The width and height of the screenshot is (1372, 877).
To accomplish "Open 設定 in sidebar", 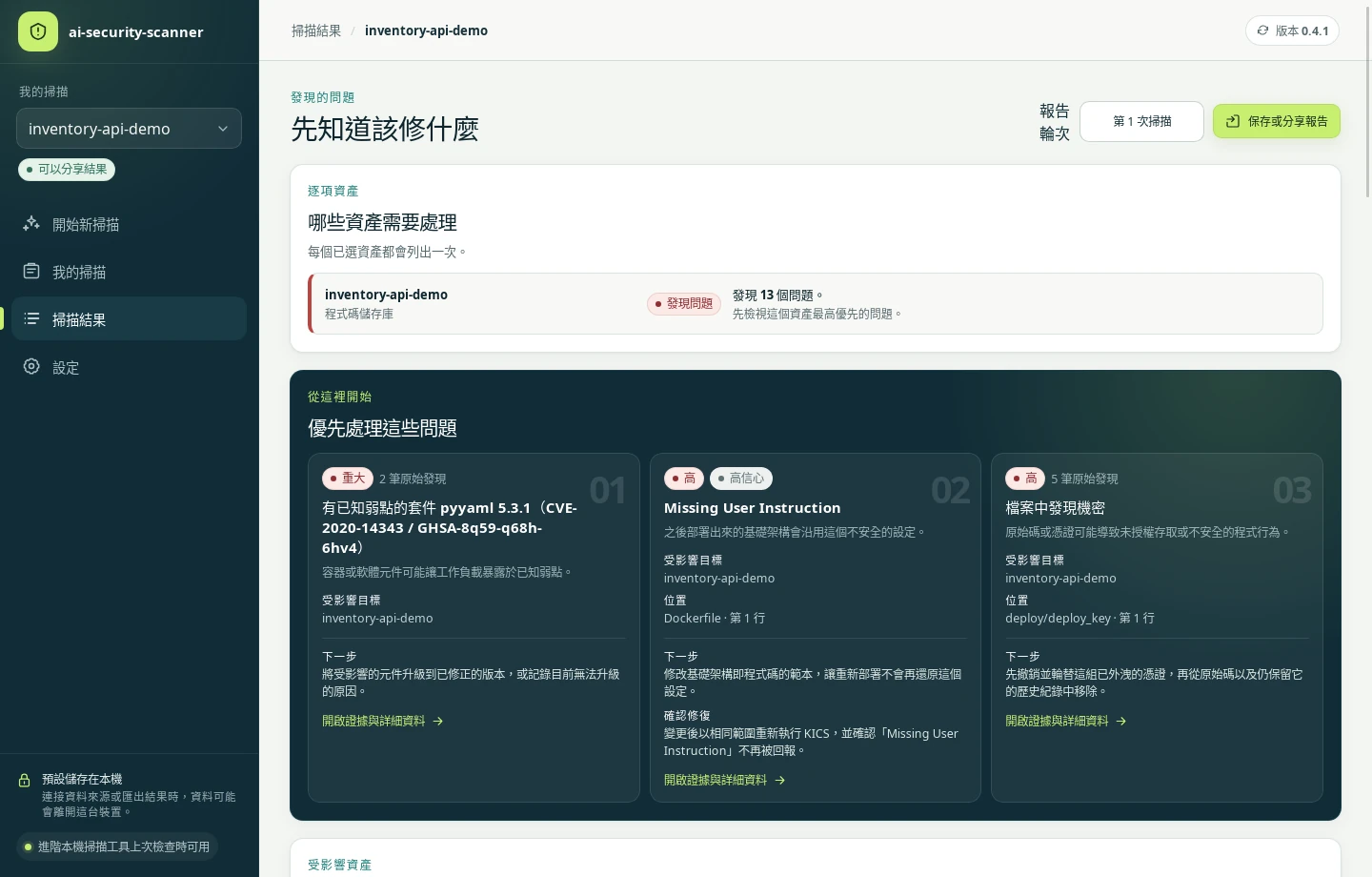I will click(x=129, y=367).
